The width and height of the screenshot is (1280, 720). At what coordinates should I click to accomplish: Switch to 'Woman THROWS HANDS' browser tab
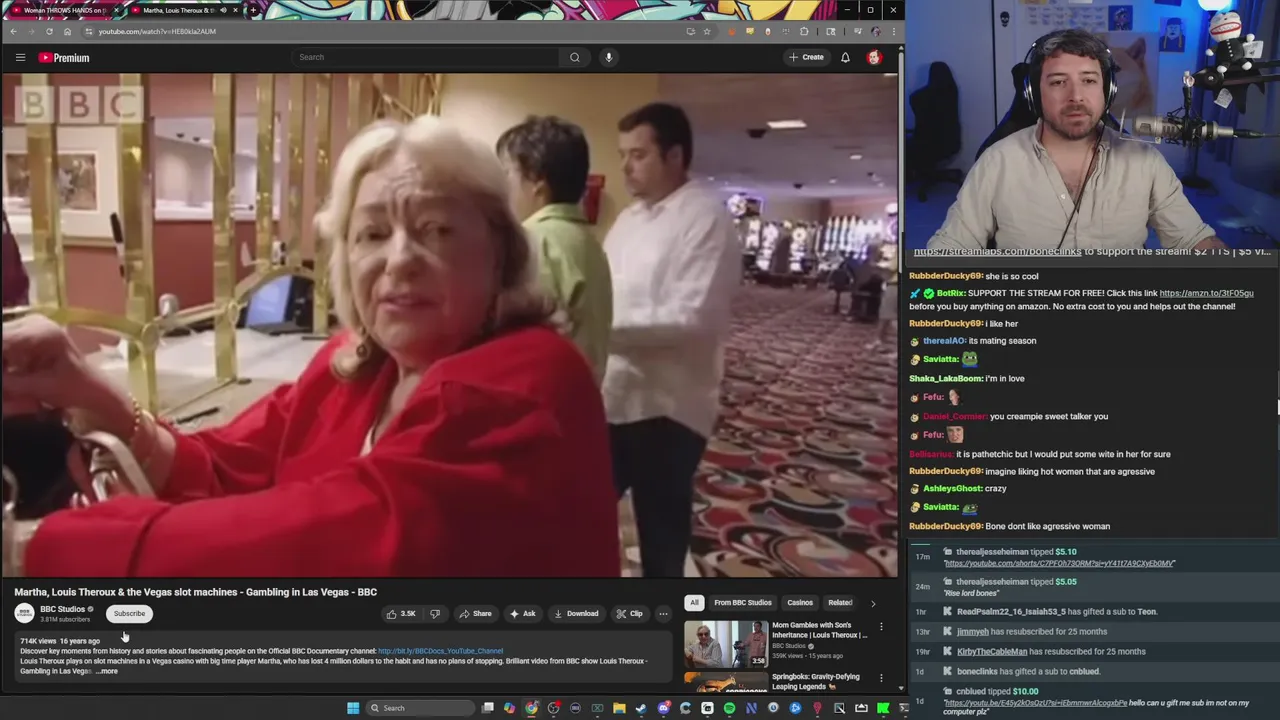tap(63, 10)
